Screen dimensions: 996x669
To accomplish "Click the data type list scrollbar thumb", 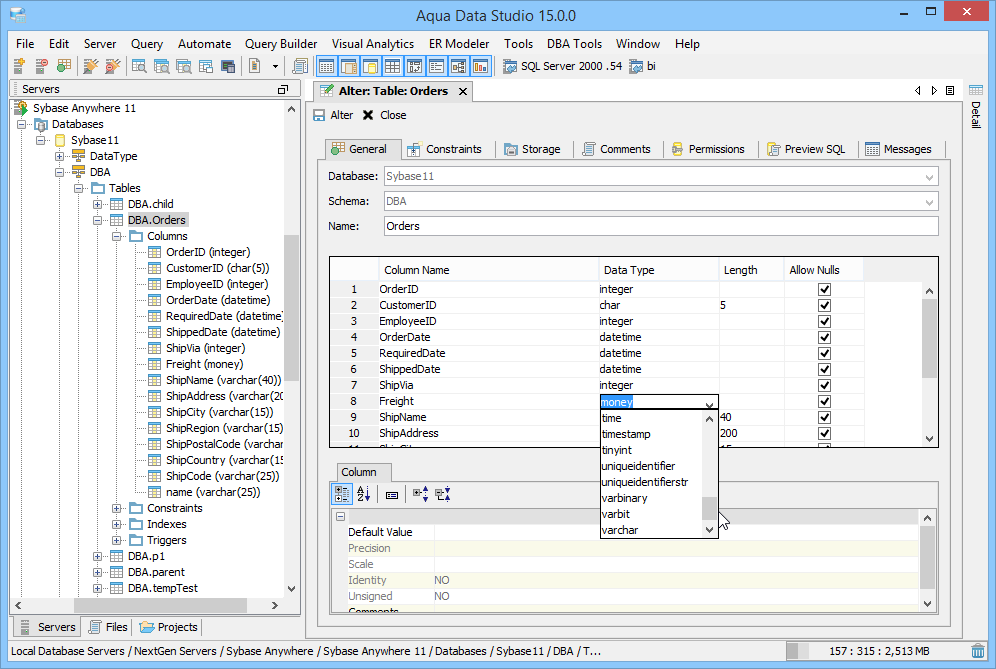I will [709, 508].
